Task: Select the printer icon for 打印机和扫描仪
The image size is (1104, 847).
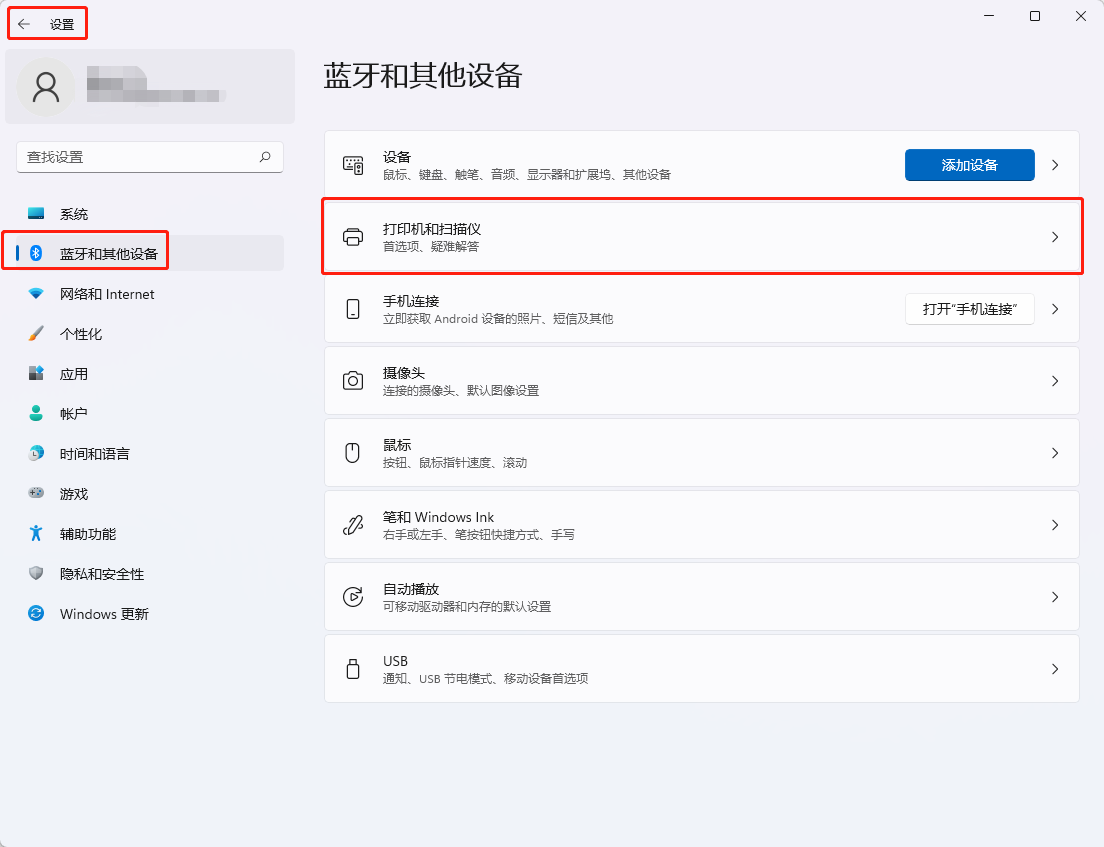Action: click(353, 236)
